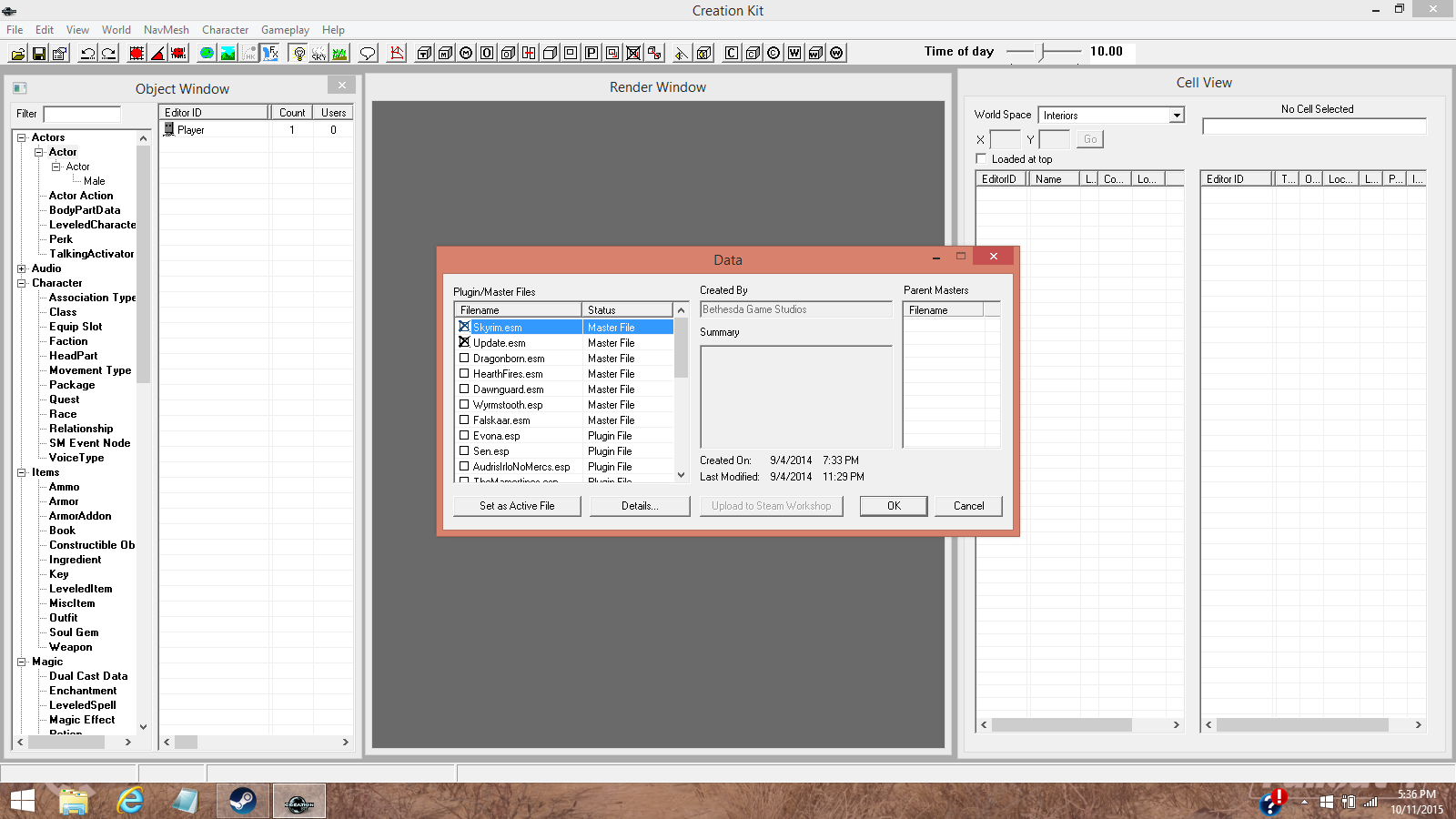Toggle the red angle snap icon
The image size is (1456, 819).
157,53
